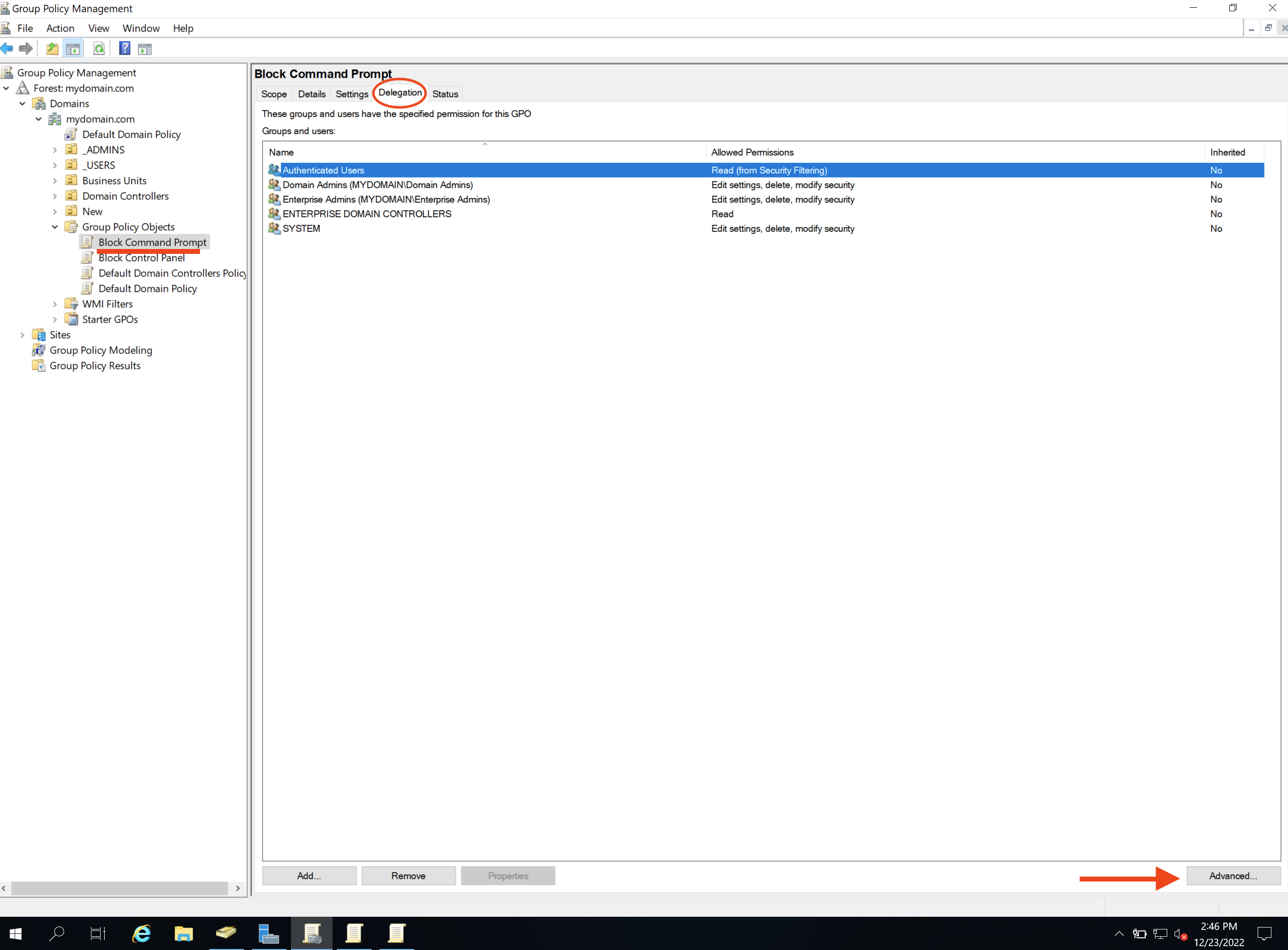1288x950 pixels.
Task: Select the Block Control Panel GPO
Action: (141, 258)
